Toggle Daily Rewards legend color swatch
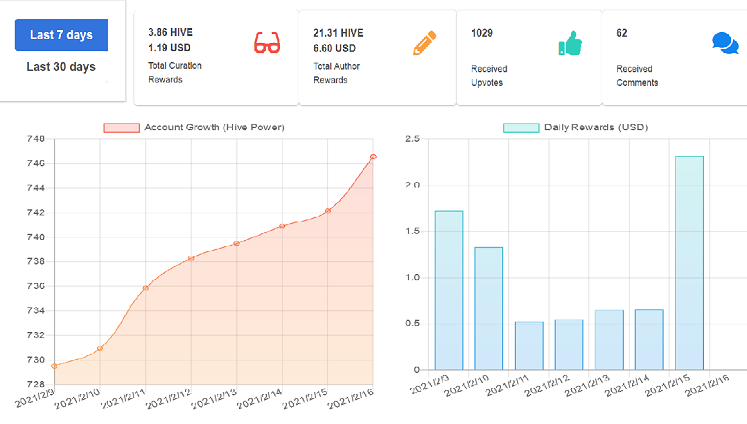 [521, 128]
